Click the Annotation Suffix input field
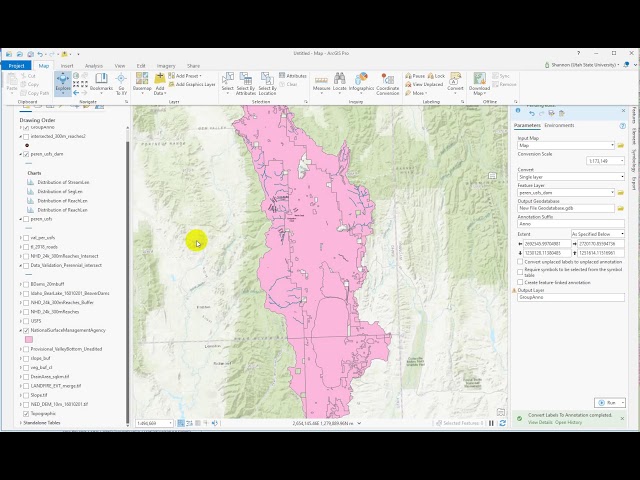The height and width of the screenshot is (480, 640). tap(571, 224)
